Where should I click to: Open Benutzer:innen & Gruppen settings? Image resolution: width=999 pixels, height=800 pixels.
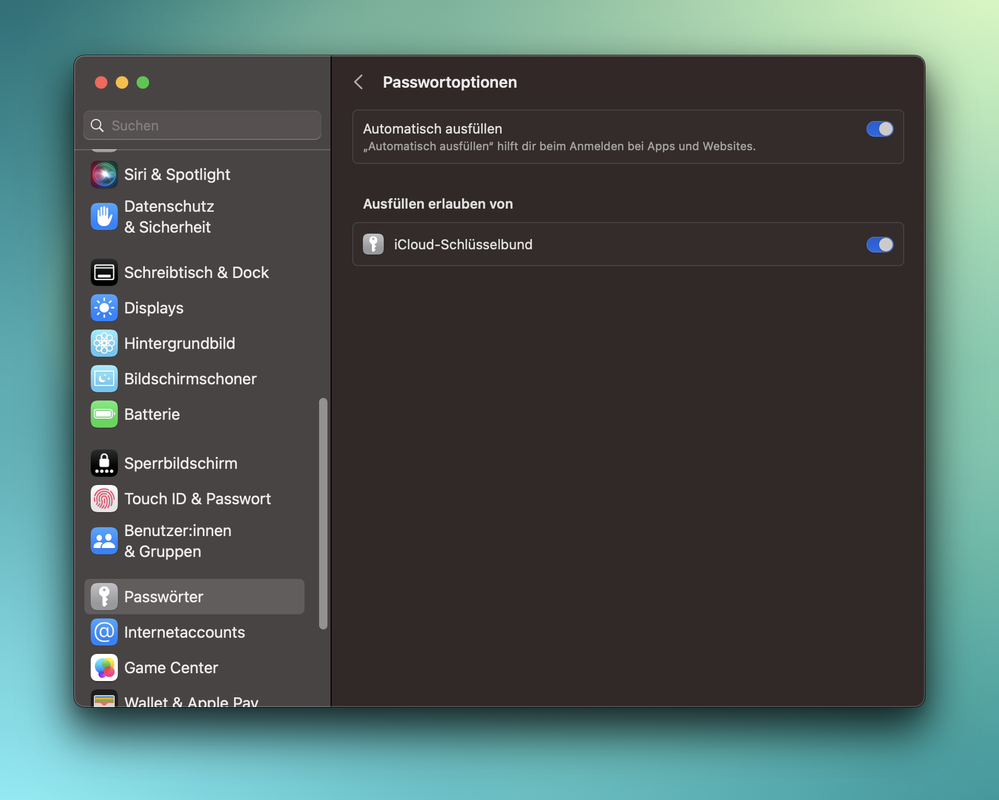pyautogui.click(x=177, y=541)
